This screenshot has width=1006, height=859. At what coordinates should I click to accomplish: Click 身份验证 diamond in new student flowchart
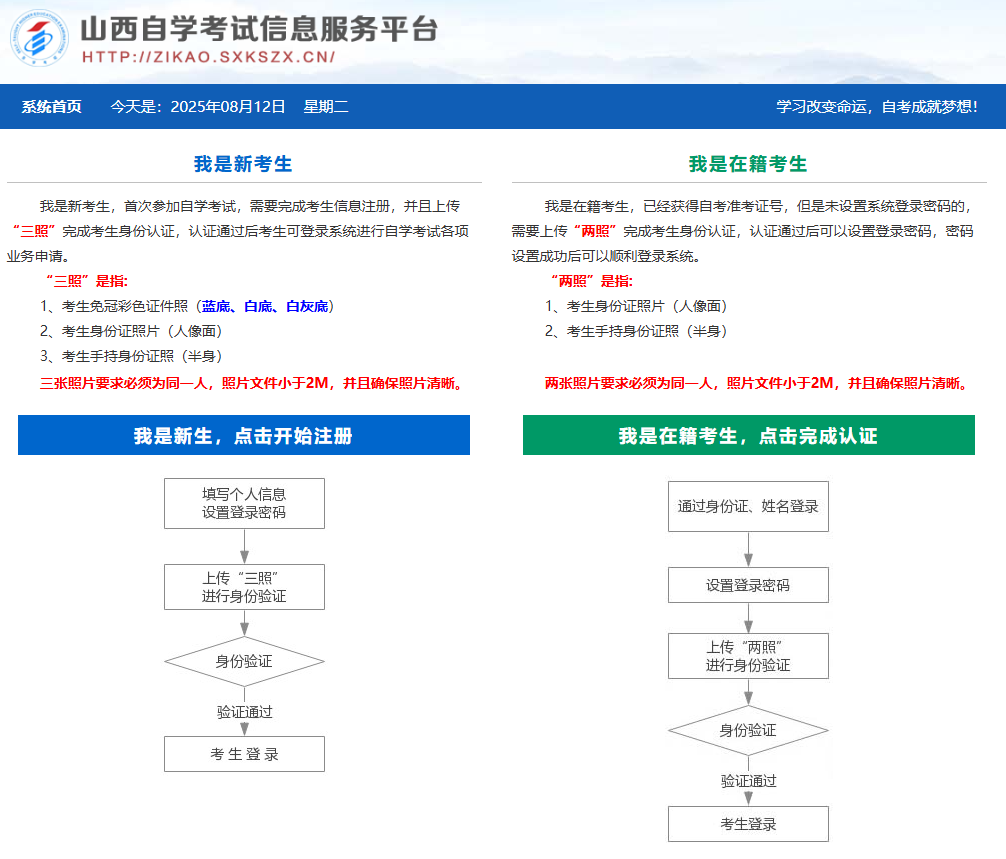coord(244,661)
